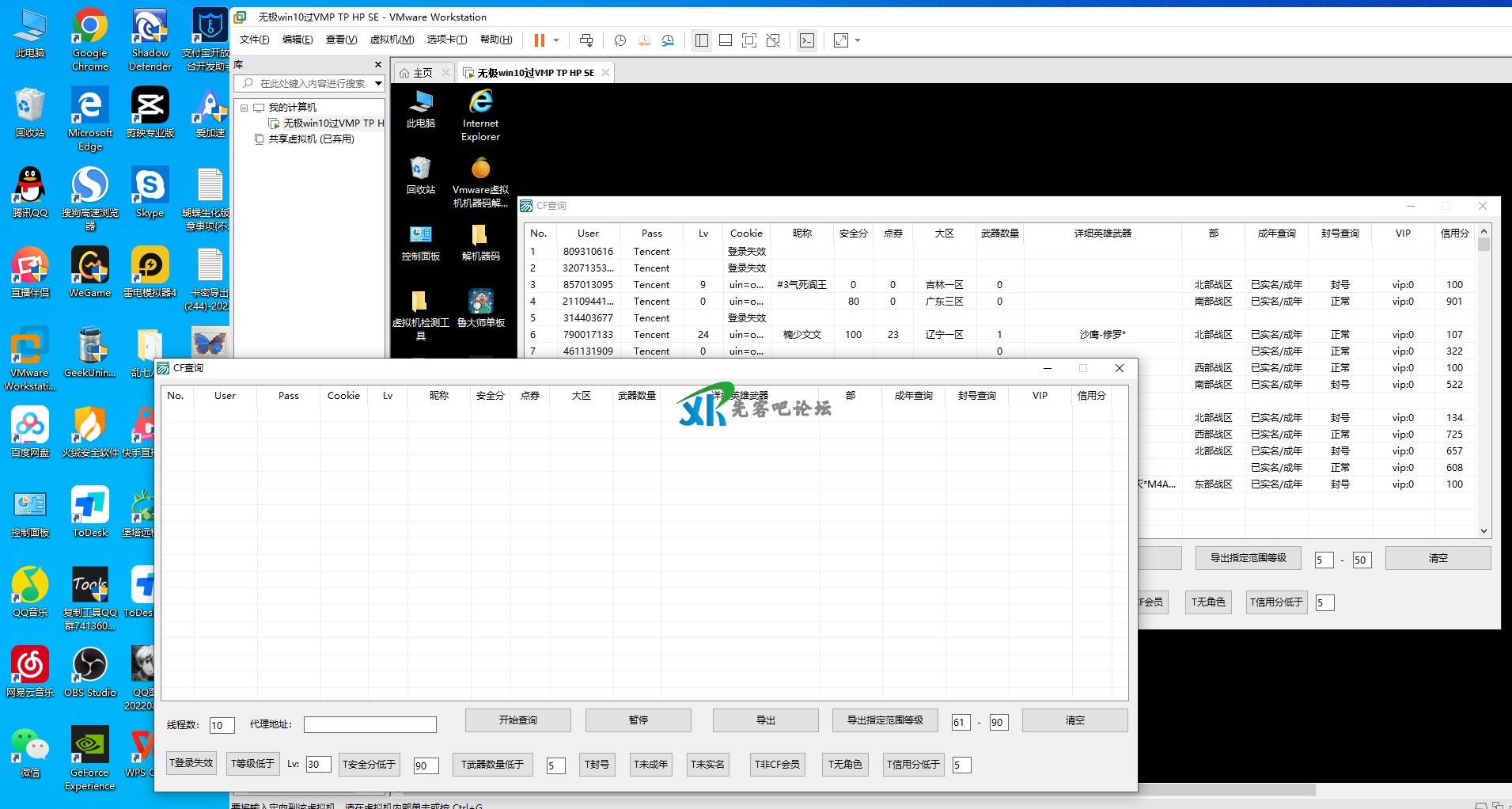1512x809 pixels.
Task: Toggle the library sidebar view icon
Action: click(701, 40)
